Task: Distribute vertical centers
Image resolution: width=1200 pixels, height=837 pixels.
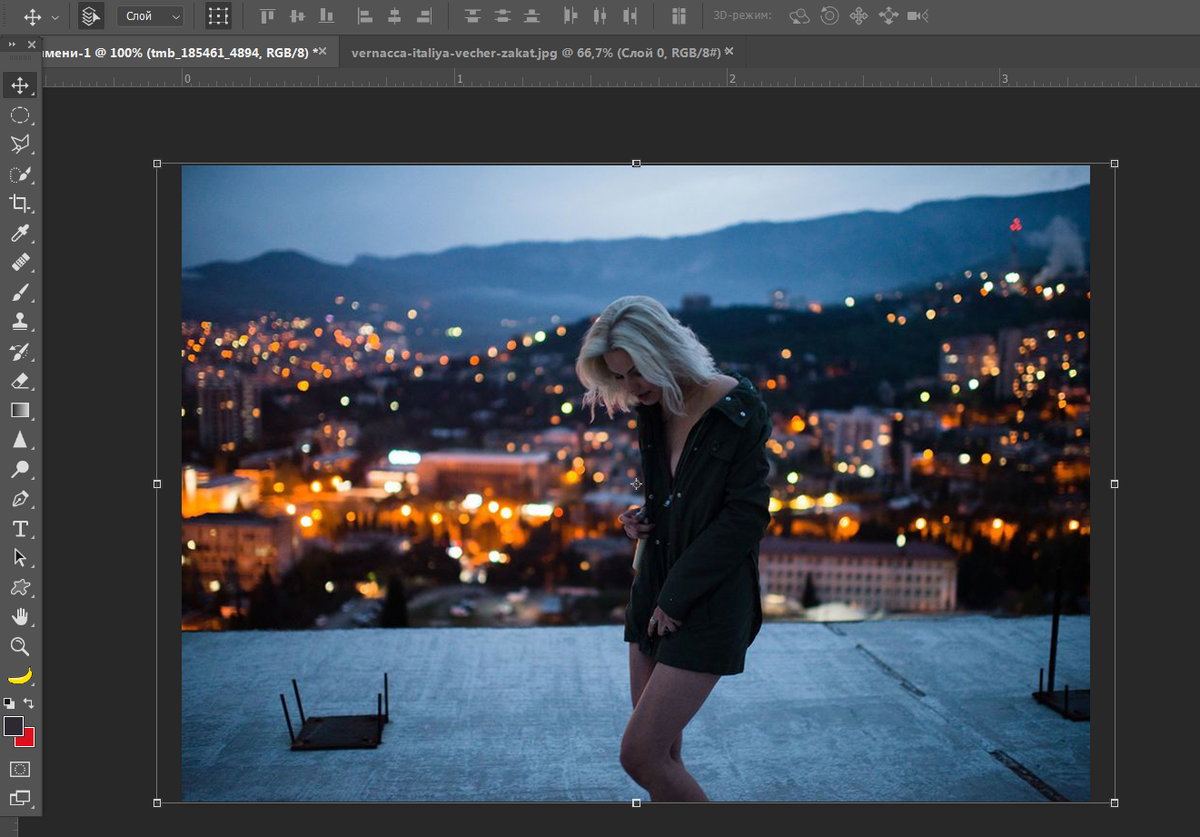Action: pyautogui.click(x=502, y=16)
